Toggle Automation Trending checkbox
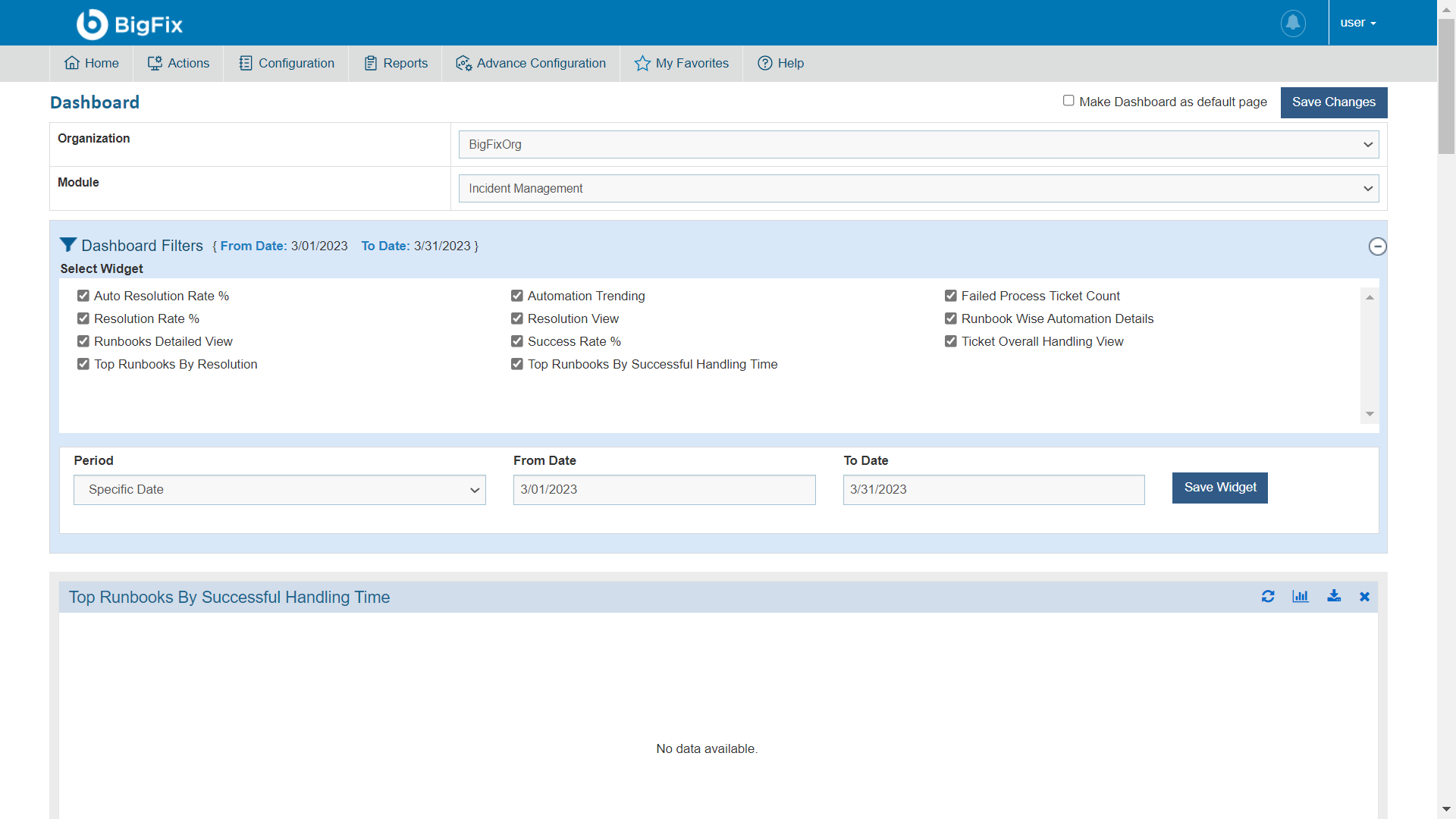Image resolution: width=1456 pixels, height=819 pixels. [517, 296]
